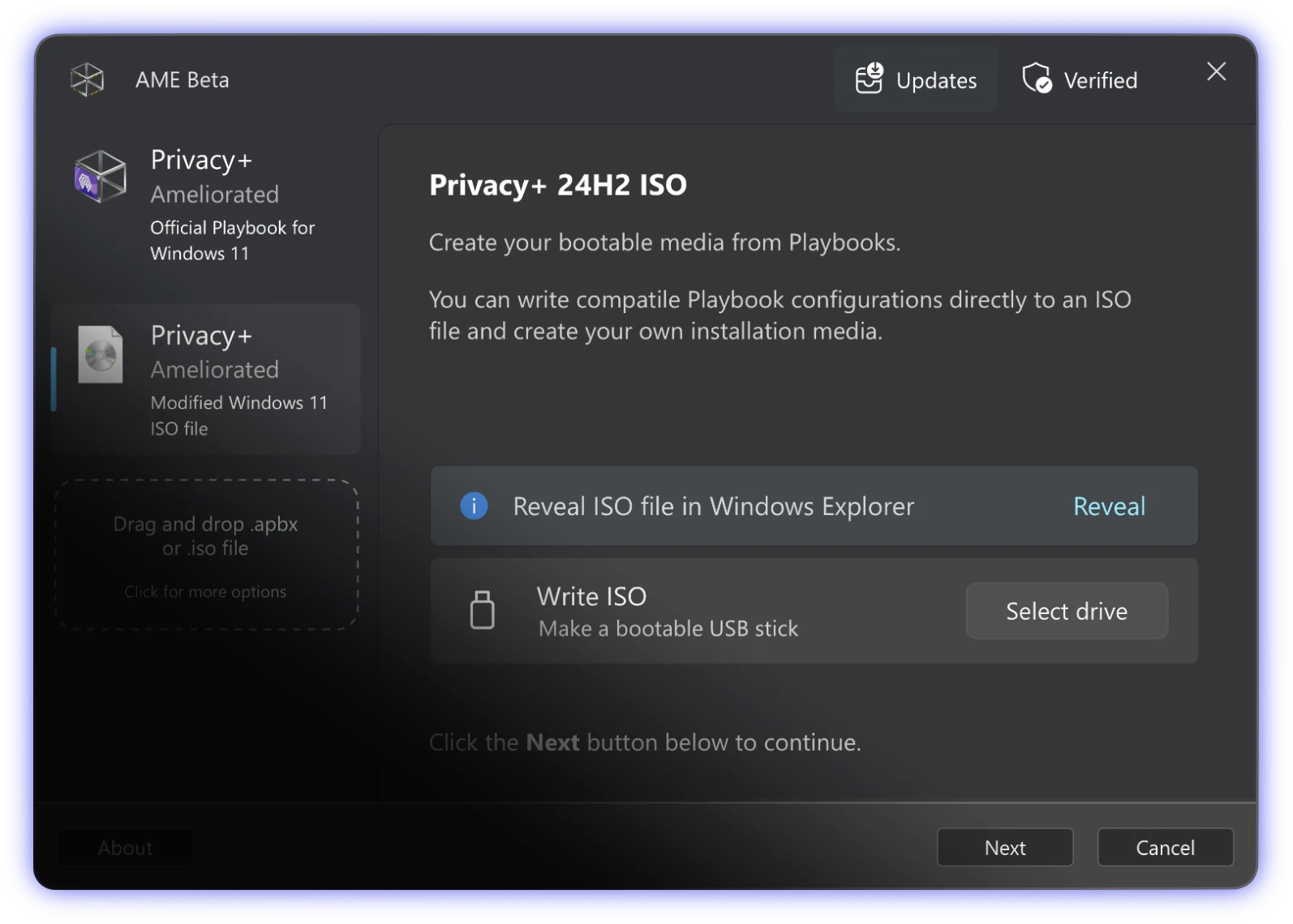Click the Write ISO row title
Screen dimensions: 1293x924
click(591, 596)
